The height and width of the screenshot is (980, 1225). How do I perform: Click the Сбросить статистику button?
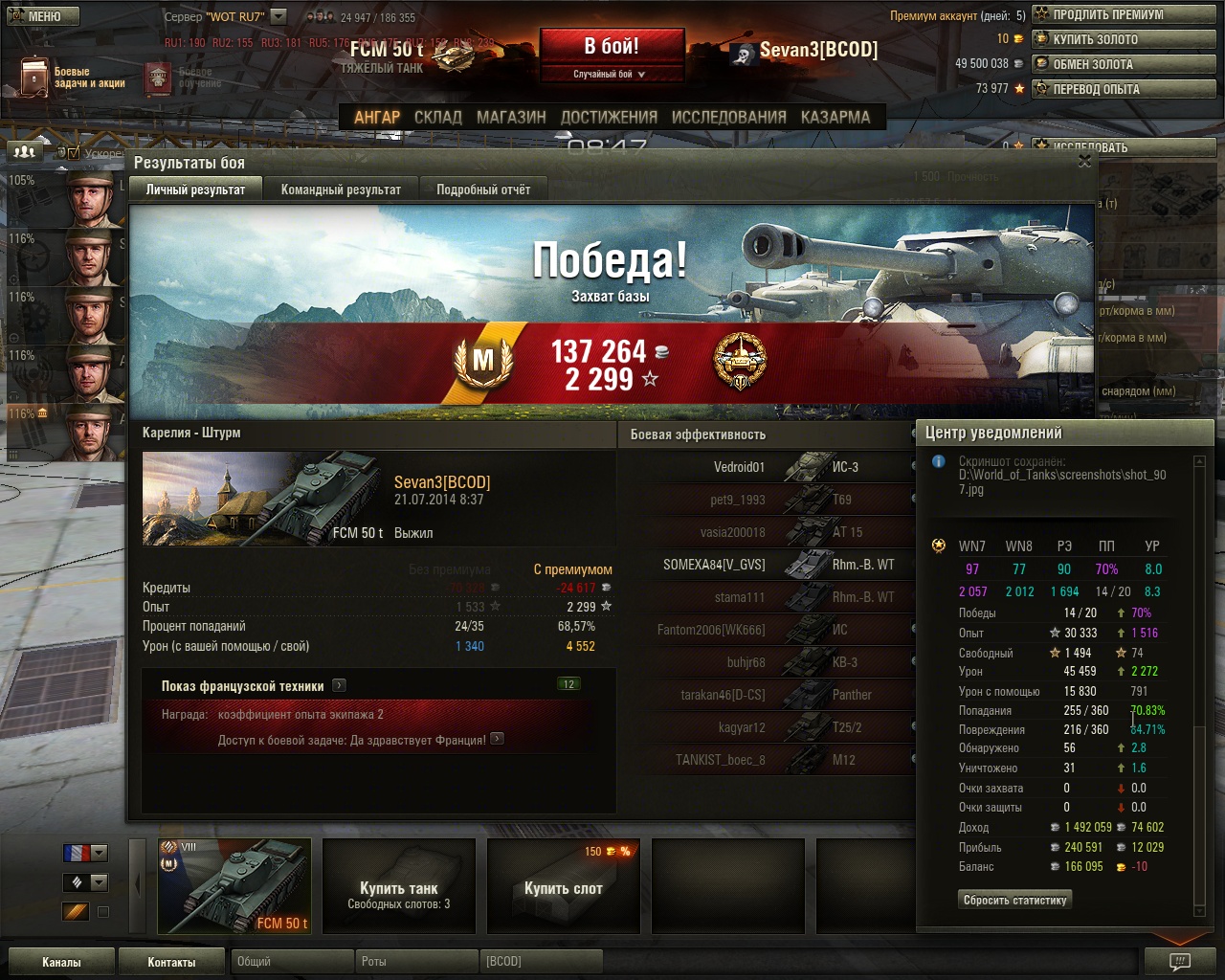click(x=1014, y=900)
